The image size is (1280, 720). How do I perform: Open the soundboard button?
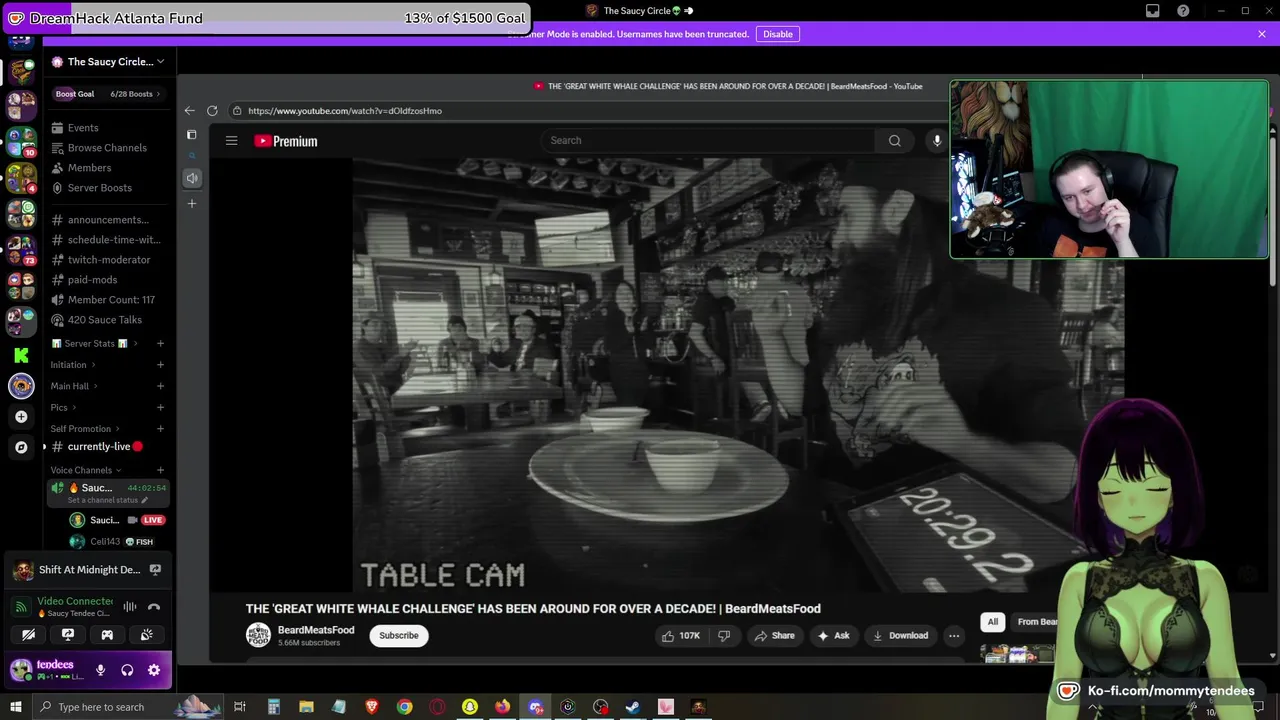point(146,634)
